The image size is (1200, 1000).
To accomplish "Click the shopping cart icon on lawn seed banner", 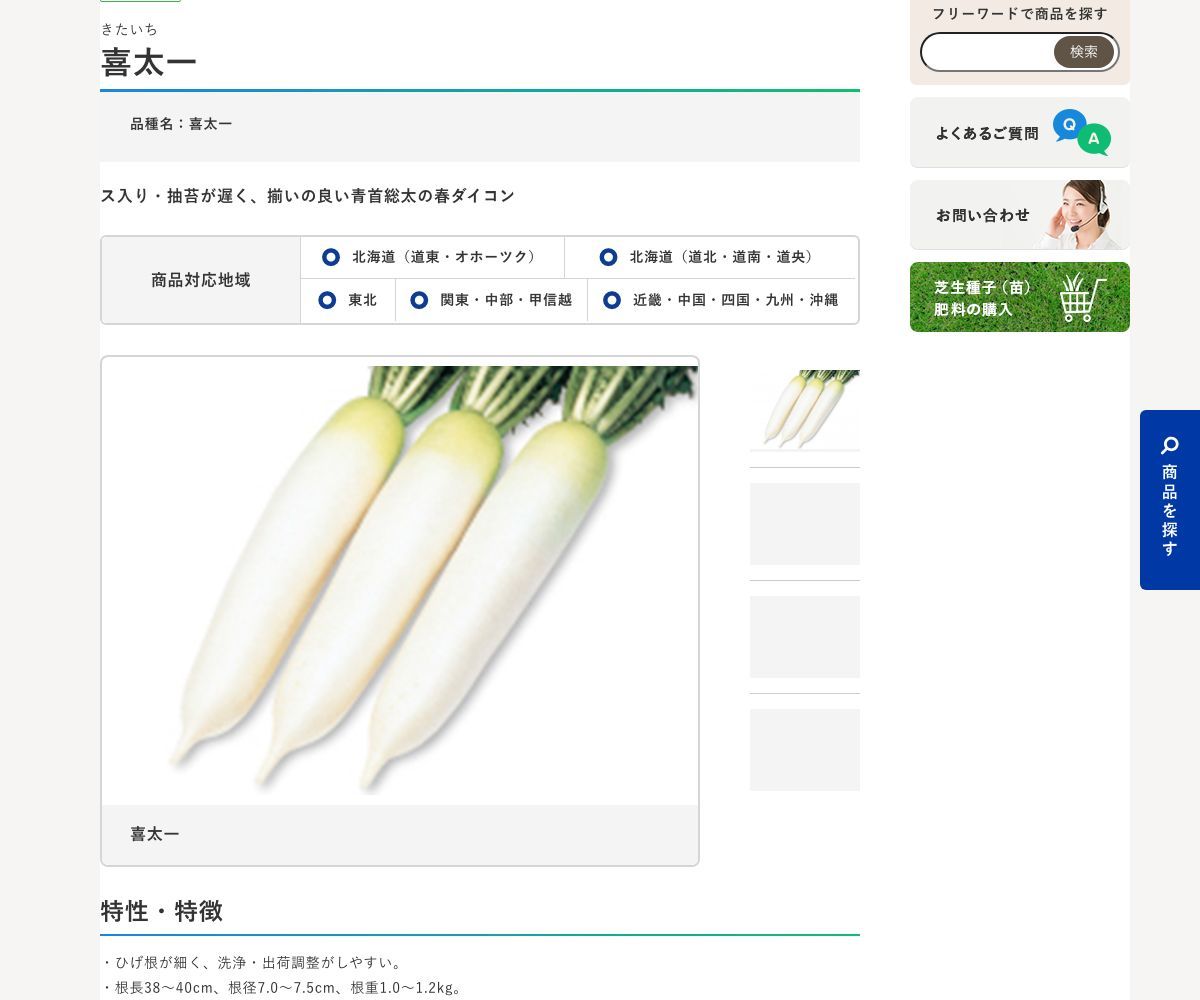I will 1082,297.
